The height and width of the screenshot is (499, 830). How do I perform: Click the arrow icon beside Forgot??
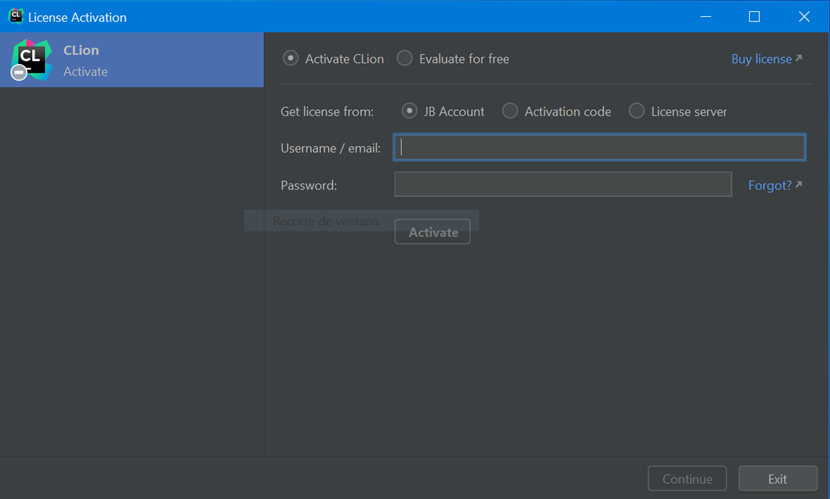(x=799, y=184)
